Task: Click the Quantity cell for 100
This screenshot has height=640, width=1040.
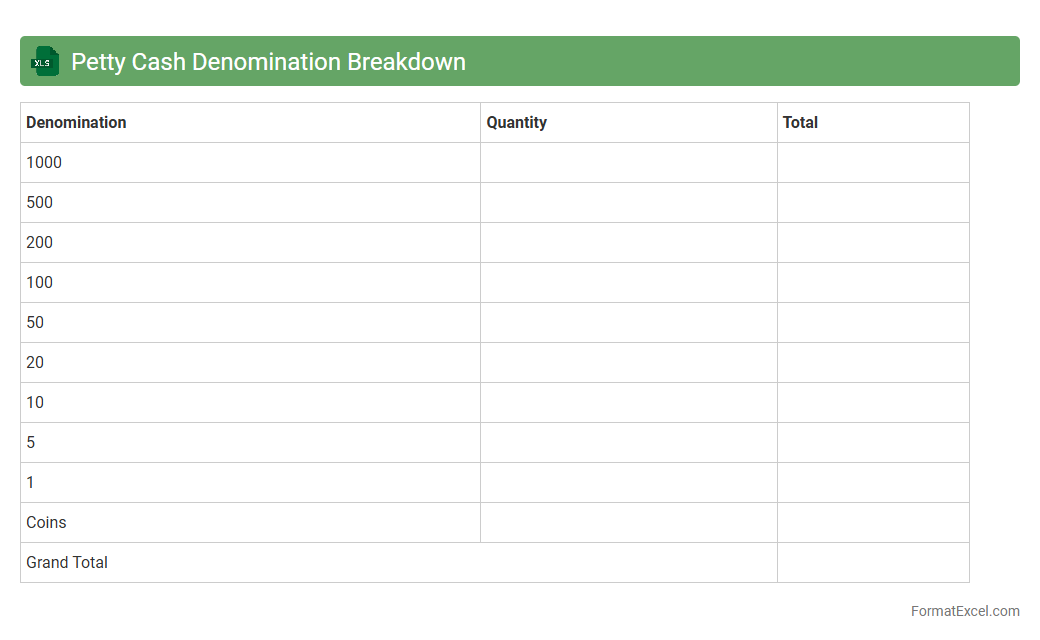Action: 628,282
